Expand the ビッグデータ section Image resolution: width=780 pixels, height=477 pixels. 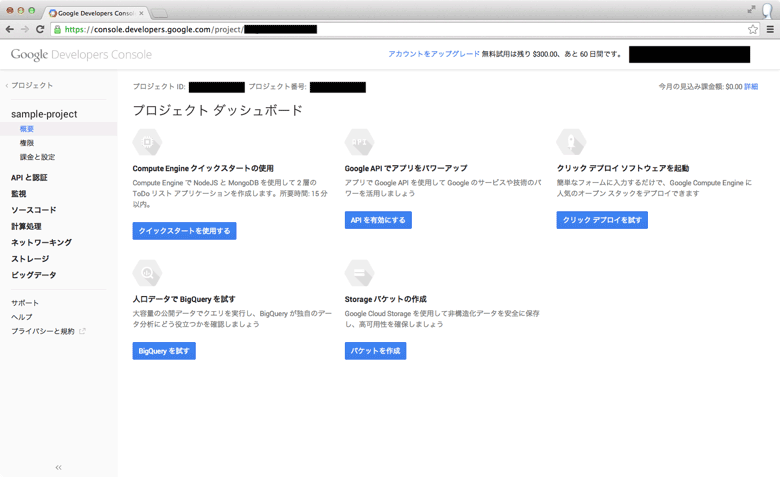pyautogui.click(x=34, y=275)
